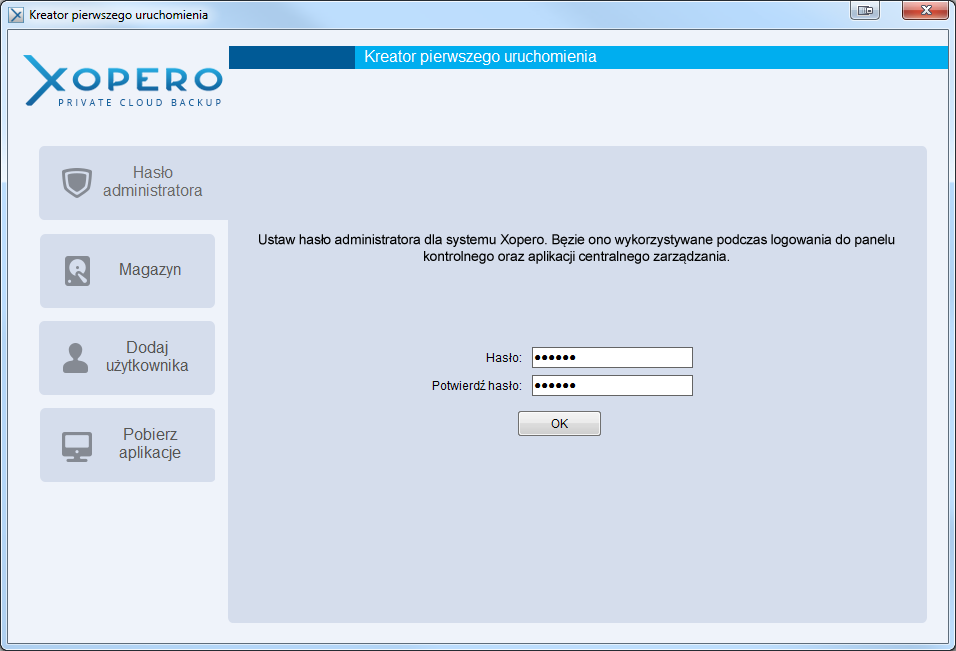
Task: Open the Hasło administratora step
Action: click(152, 182)
